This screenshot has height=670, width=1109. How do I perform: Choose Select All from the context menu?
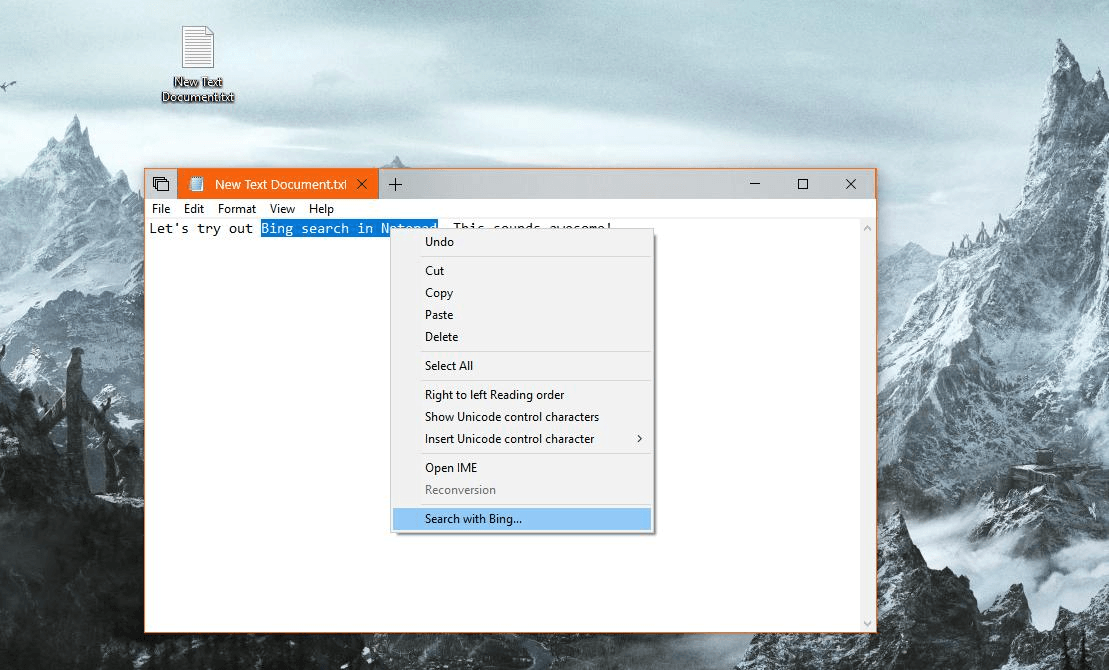click(x=522, y=366)
